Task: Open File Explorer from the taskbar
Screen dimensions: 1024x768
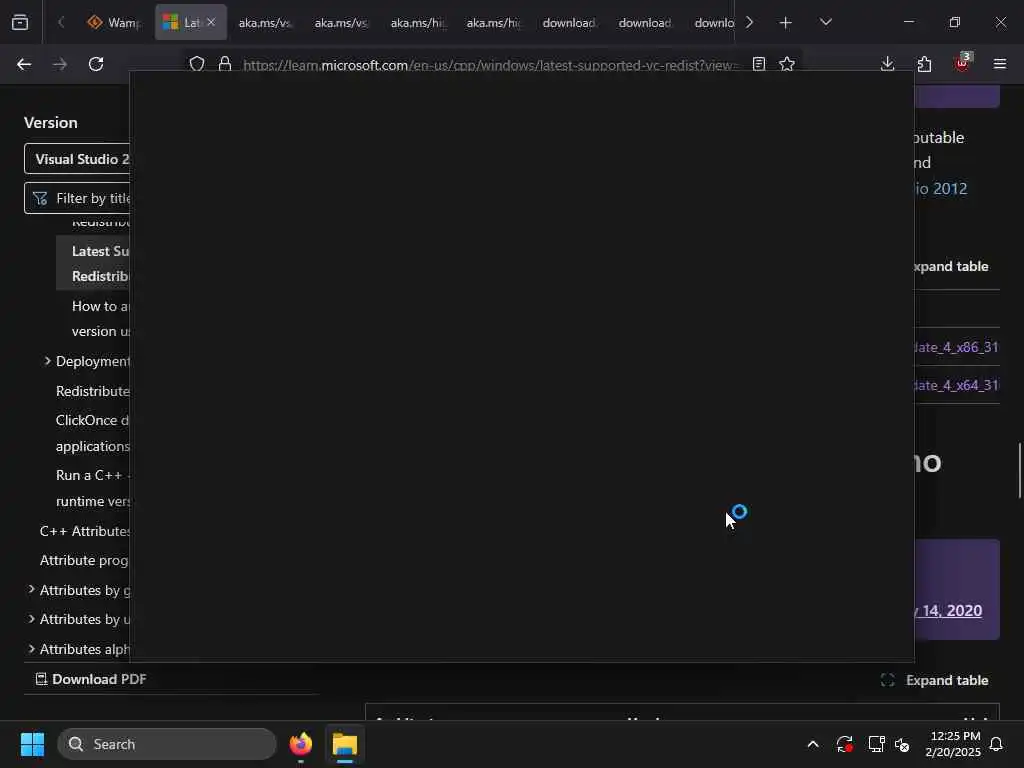Action: point(345,744)
